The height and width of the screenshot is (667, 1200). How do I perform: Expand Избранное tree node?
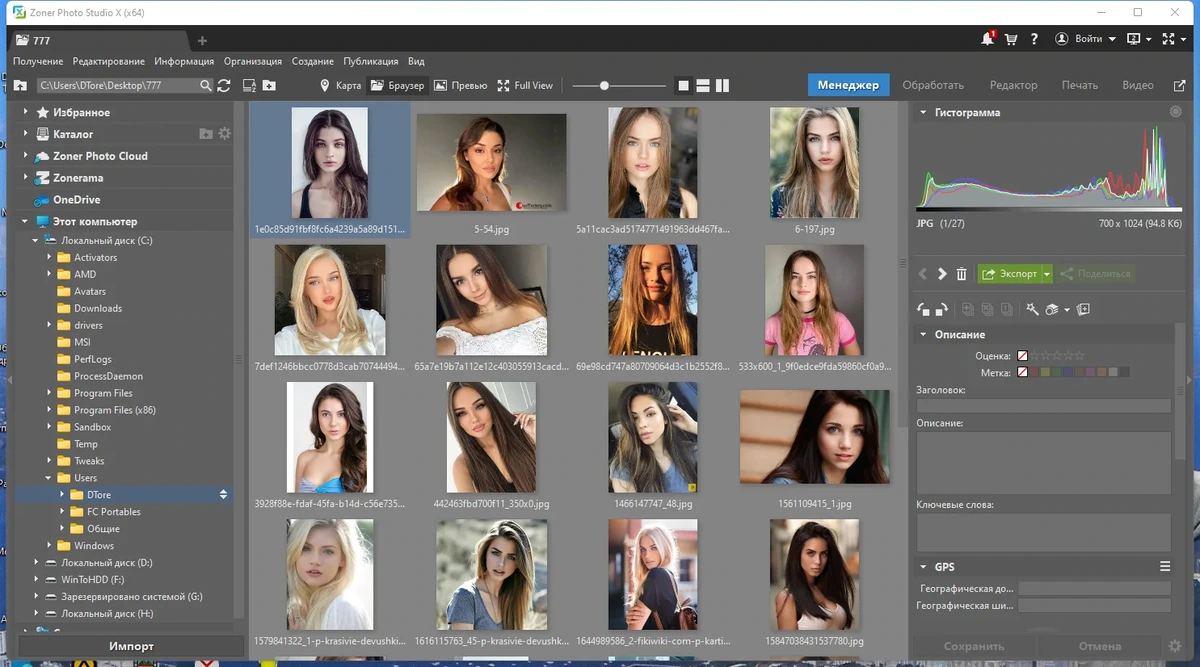point(25,112)
